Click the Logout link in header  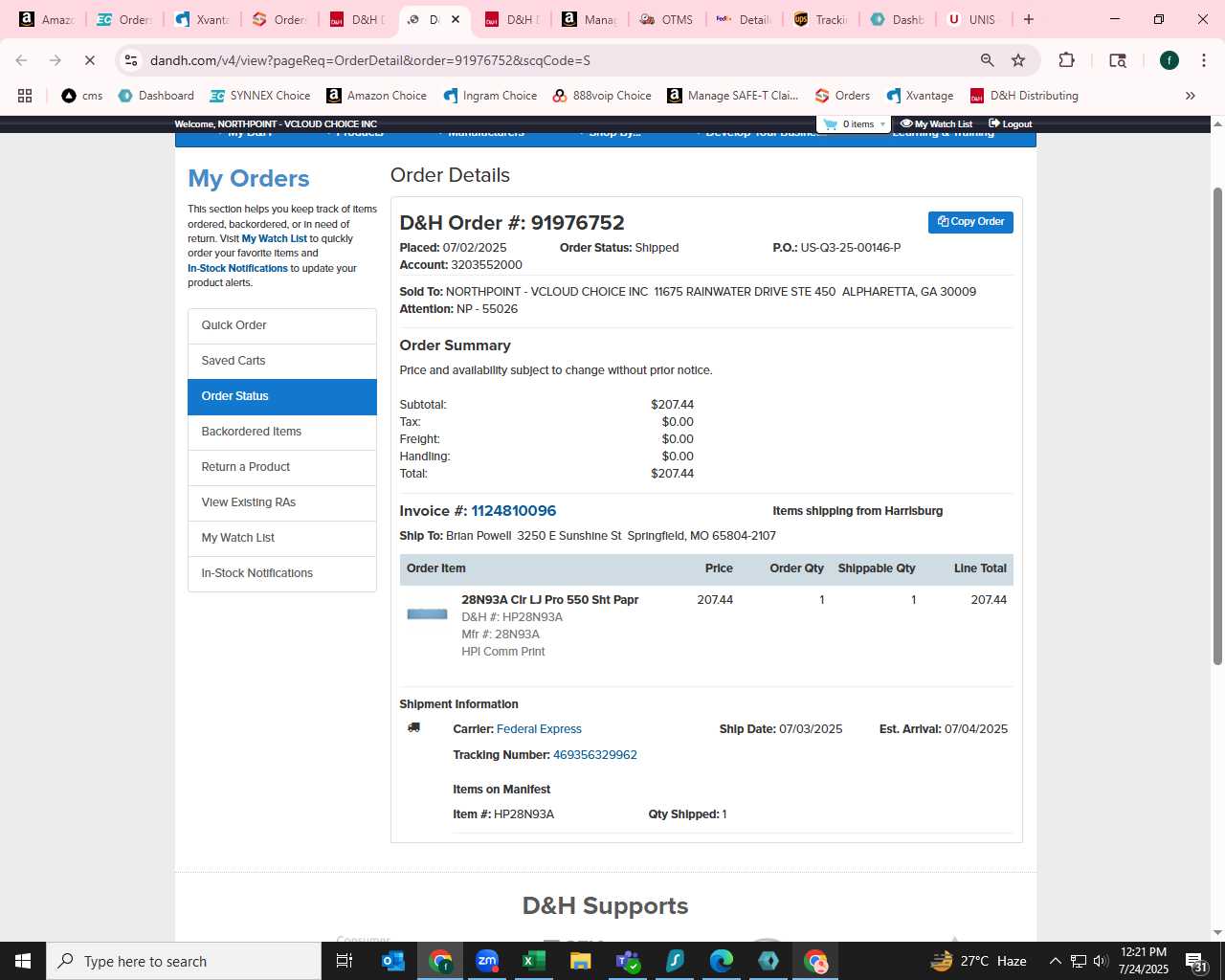pos(1011,124)
